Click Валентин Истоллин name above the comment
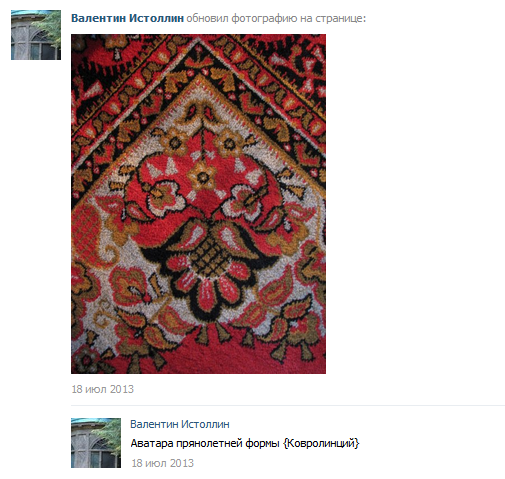Image resolution: width=505 pixels, height=479 pixels. pyautogui.click(x=180, y=424)
